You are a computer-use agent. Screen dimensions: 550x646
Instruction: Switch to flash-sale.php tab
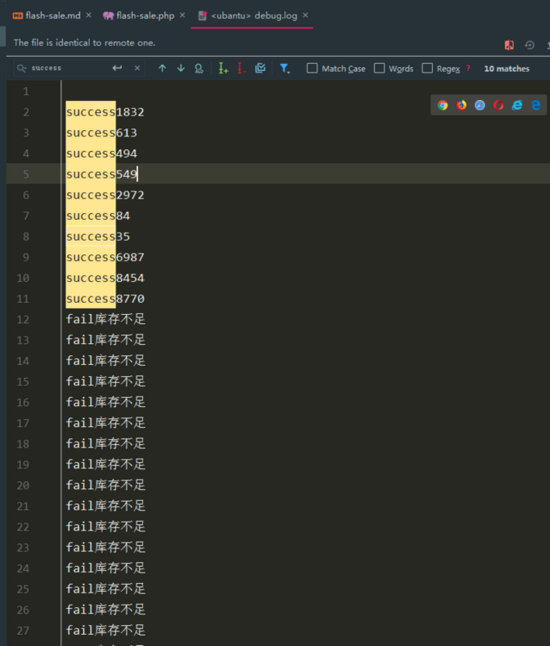point(139,16)
